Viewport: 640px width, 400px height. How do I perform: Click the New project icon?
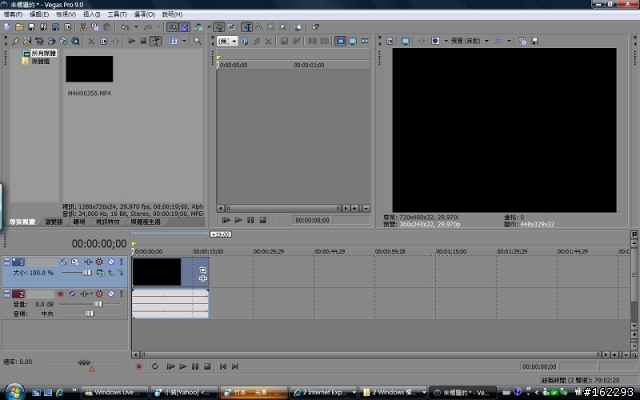tap(7, 27)
